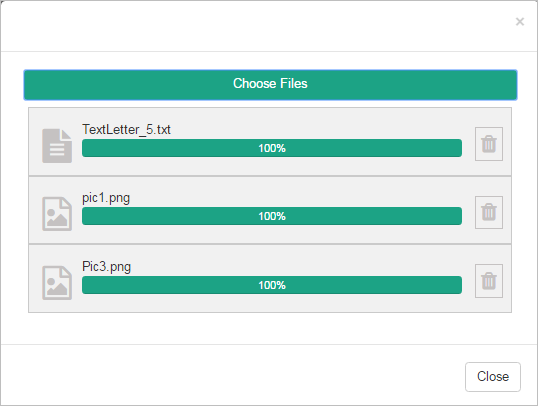Click Pic3.png 100% progress bar

pyautogui.click(x=272, y=285)
